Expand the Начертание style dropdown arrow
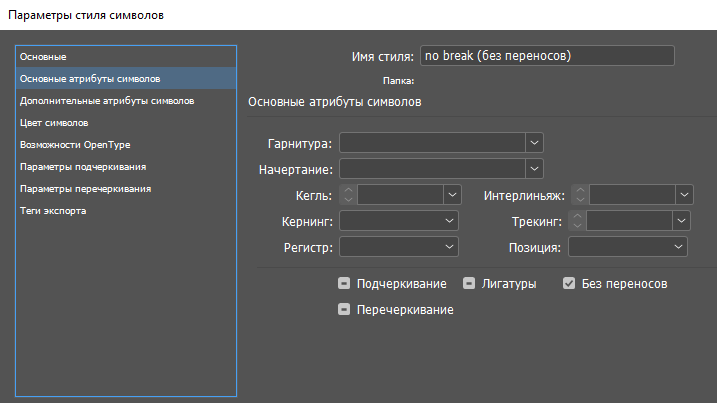Viewport: 717px width, 403px height. coord(535,169)
